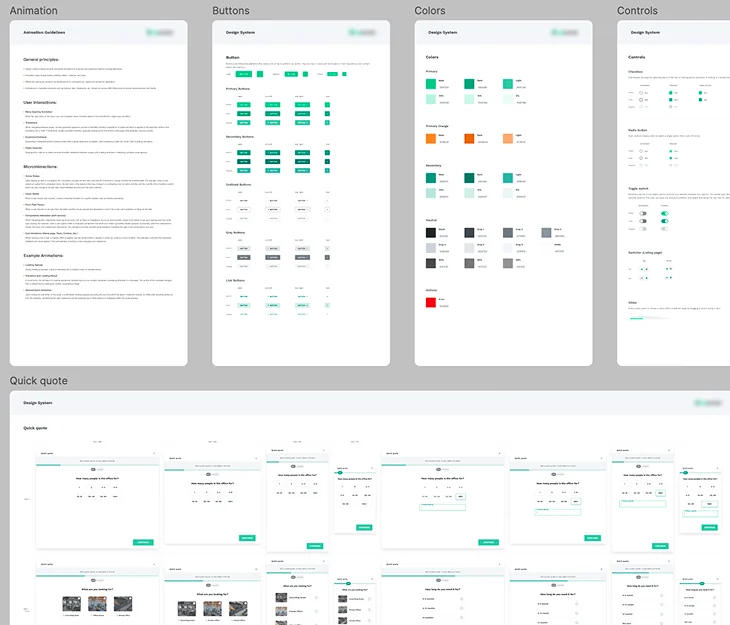Screen dimensions: 730x625
Task: Click the 'Radio button' section heading in Controls
Action: pos(637,130)
